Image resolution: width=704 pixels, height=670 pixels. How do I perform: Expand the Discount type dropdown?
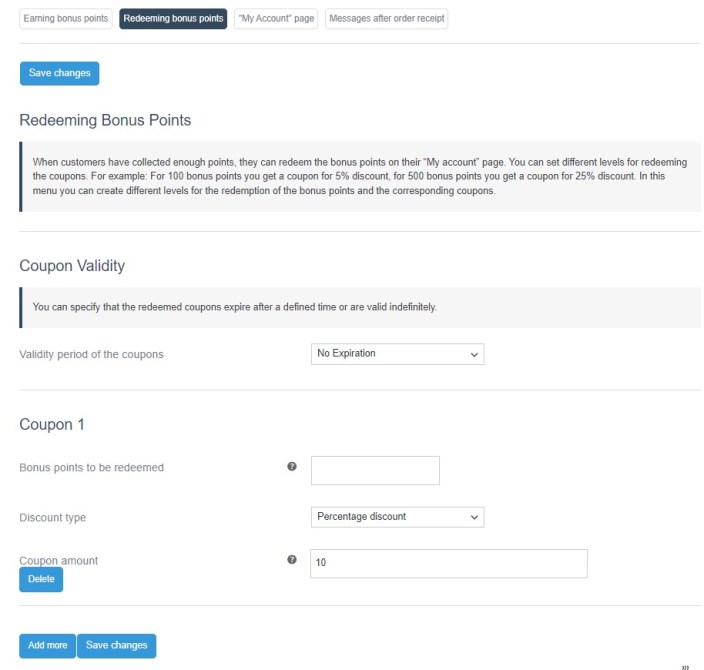[x=397, y=517]
